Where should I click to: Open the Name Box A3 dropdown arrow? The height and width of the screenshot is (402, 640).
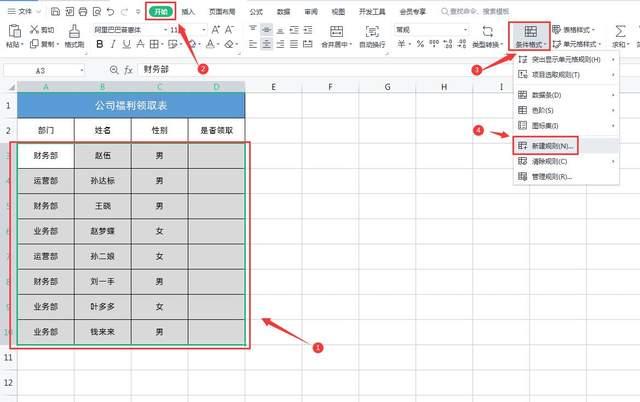point(82,71)
